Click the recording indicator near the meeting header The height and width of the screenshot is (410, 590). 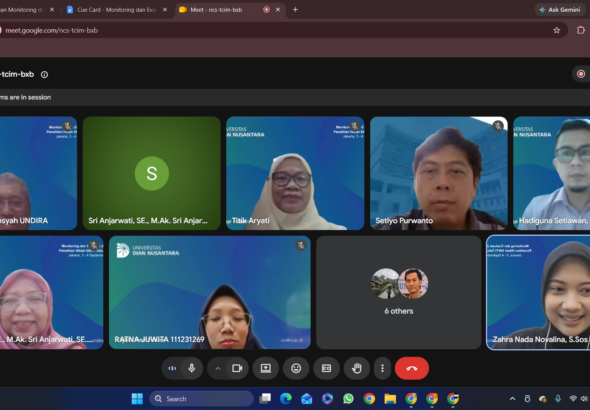coord(581,74)
